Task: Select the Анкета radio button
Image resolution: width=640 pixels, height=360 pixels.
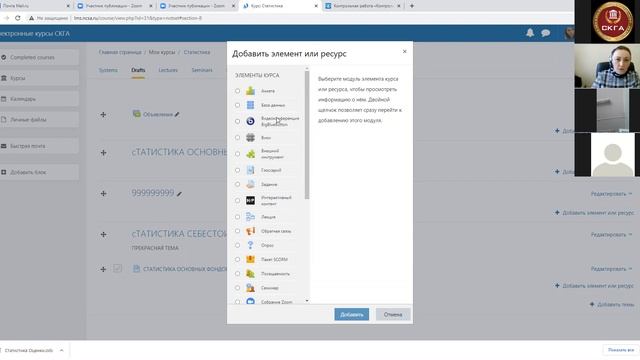Action: (238, 91)
